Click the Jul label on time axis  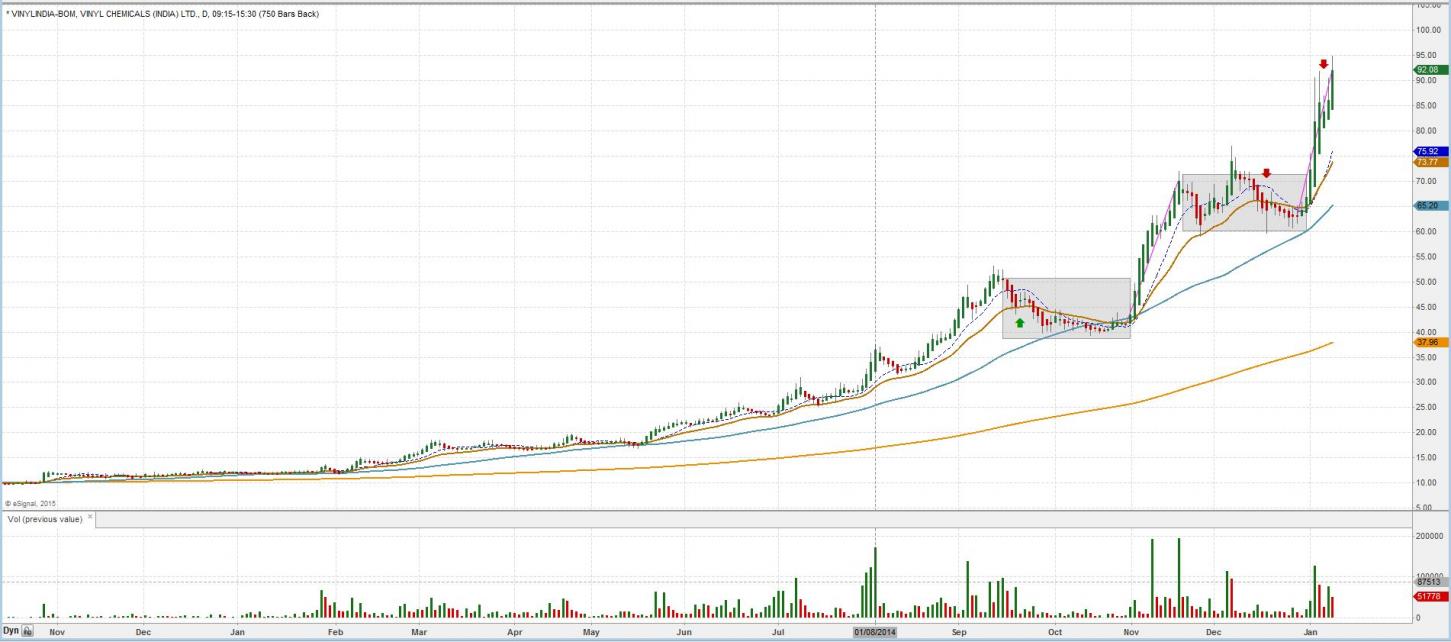[x=779, y=633]
